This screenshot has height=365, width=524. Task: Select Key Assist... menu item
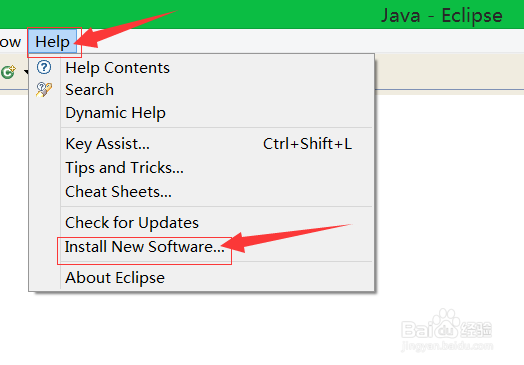(108, 144)
